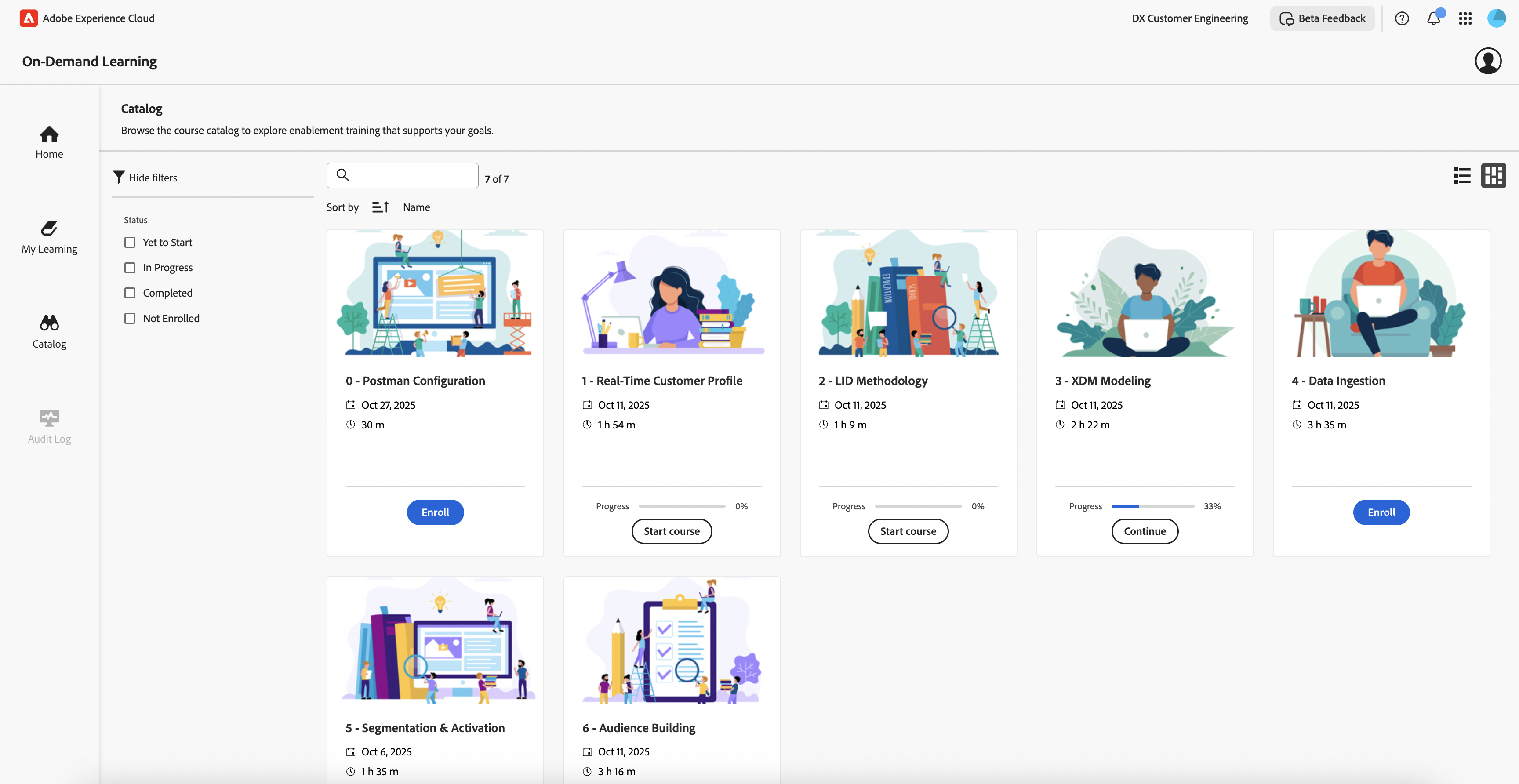Open the notifications bell icon
Screen dimensions: 1519x784
point(1433,18)
